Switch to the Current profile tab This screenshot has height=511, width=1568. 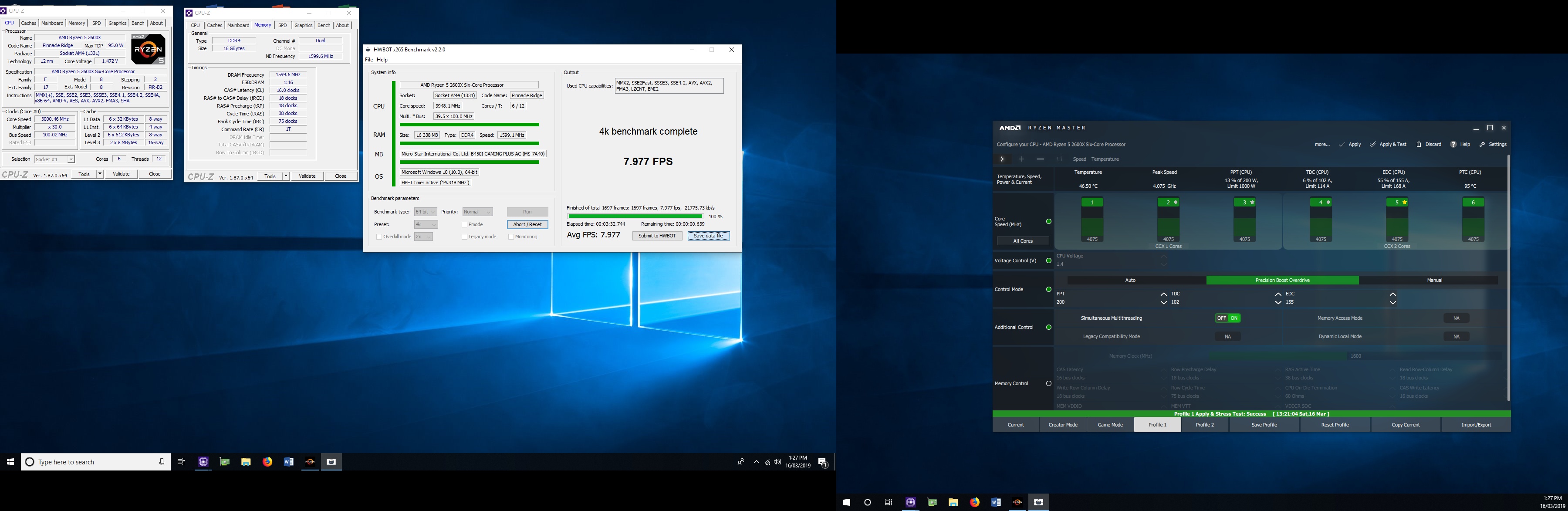click(1015, 424)
